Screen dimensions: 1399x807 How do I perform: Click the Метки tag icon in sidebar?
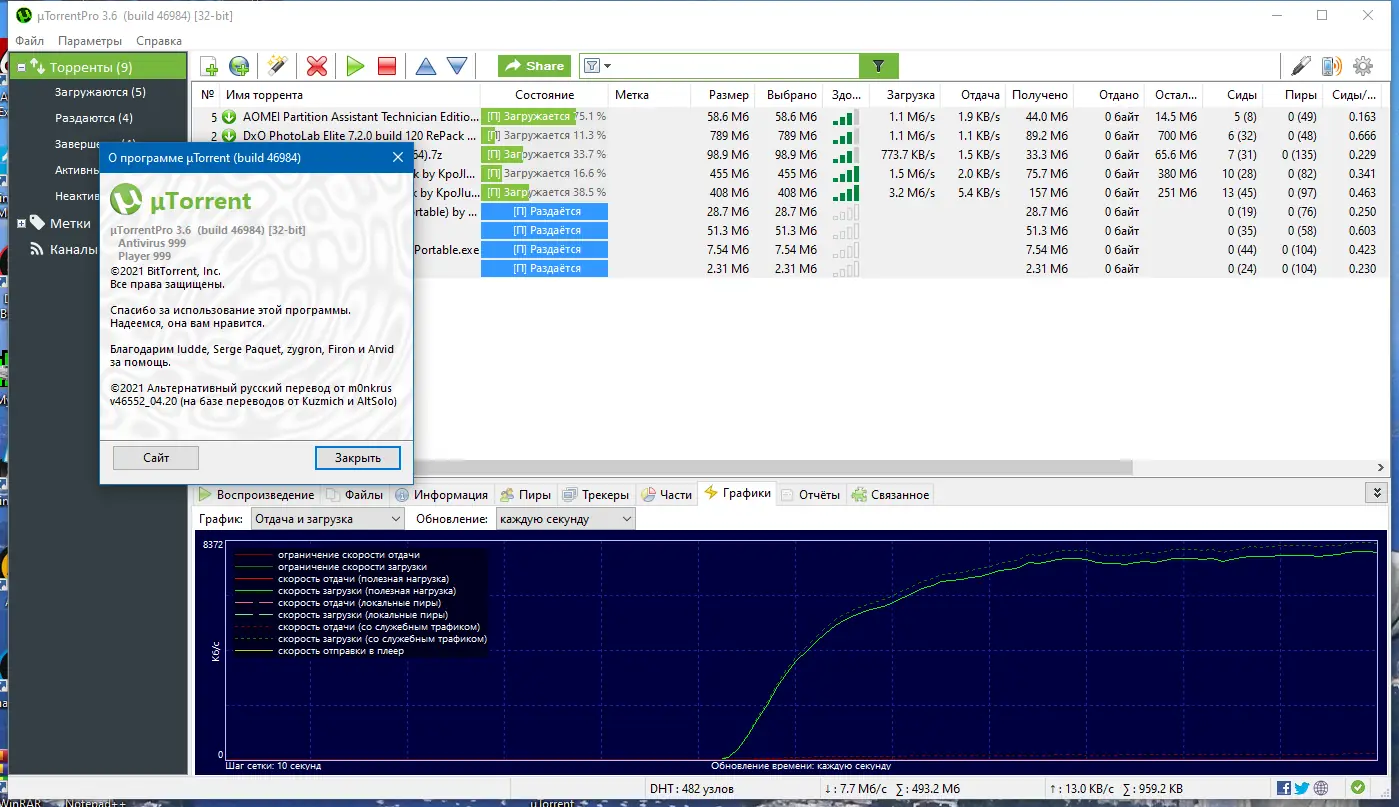38,223
